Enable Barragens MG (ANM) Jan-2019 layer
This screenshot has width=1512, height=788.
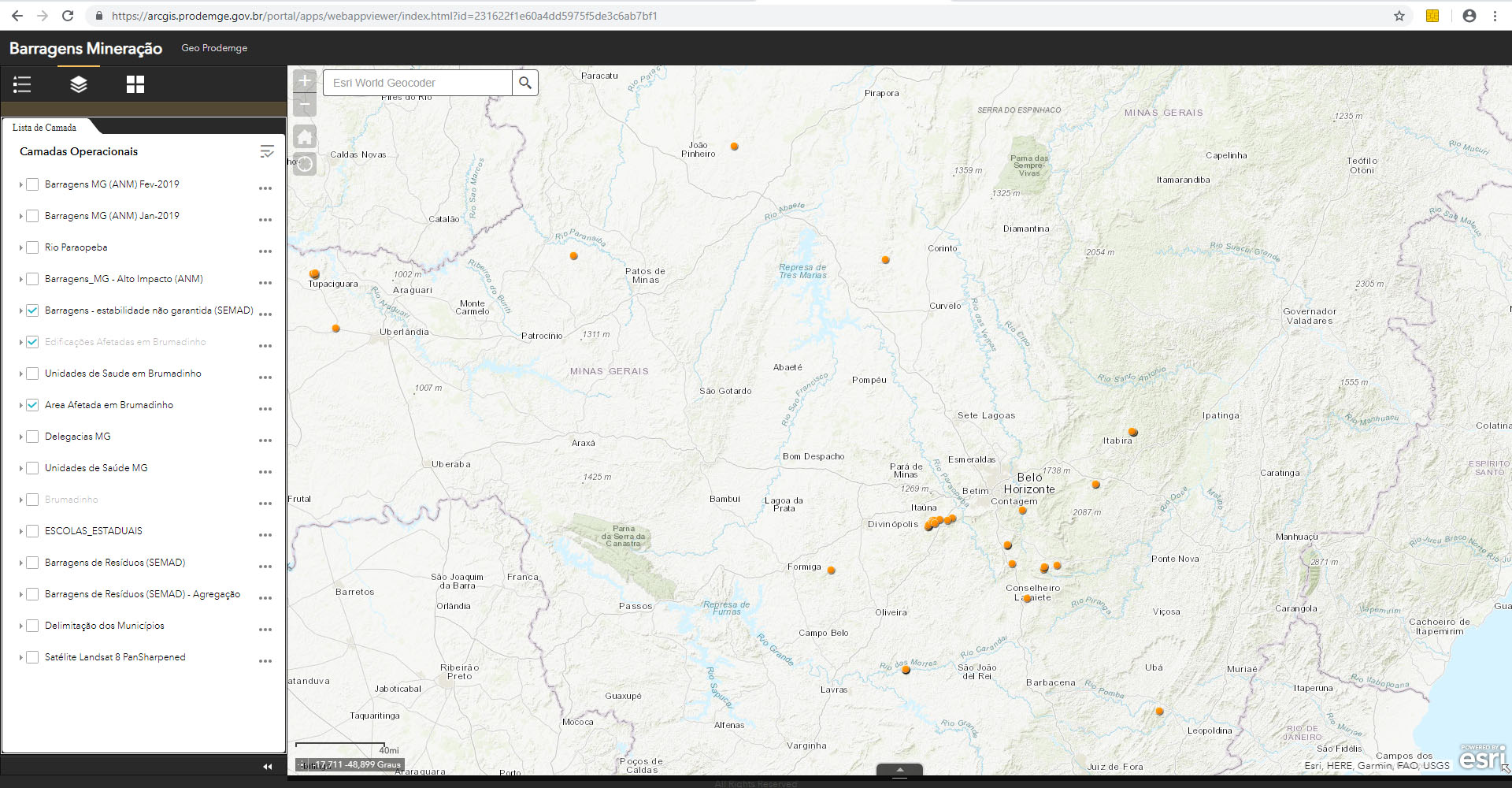coord(32,216)
